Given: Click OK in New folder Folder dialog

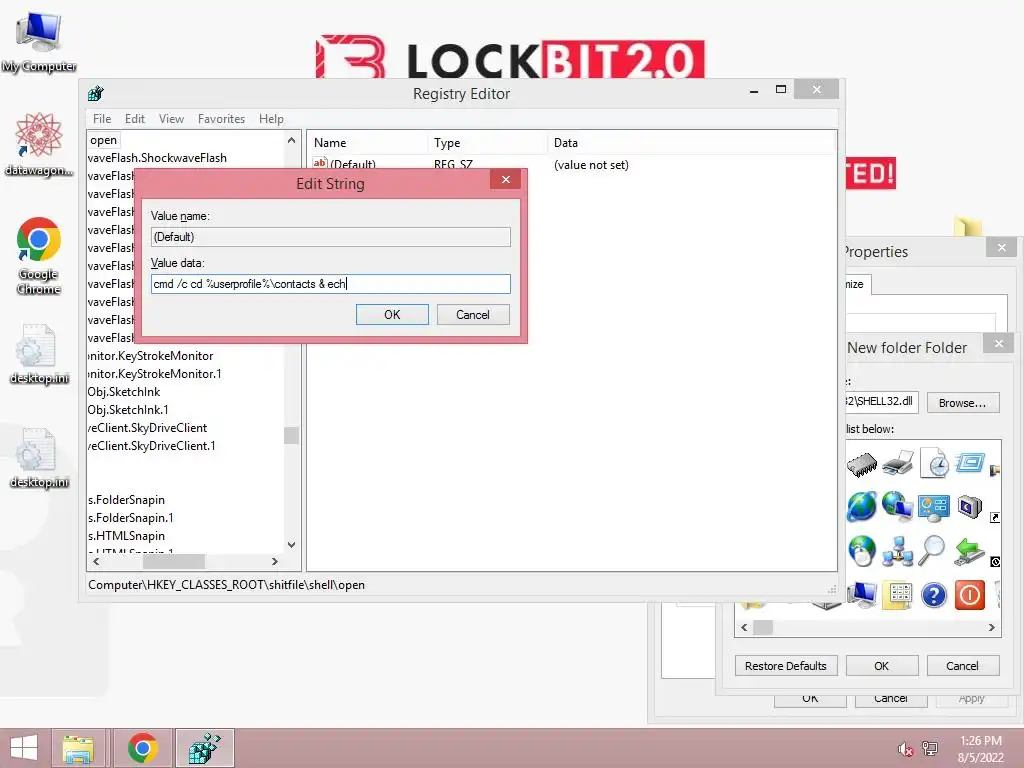Looking at the screenshot, I should [882, 665].
